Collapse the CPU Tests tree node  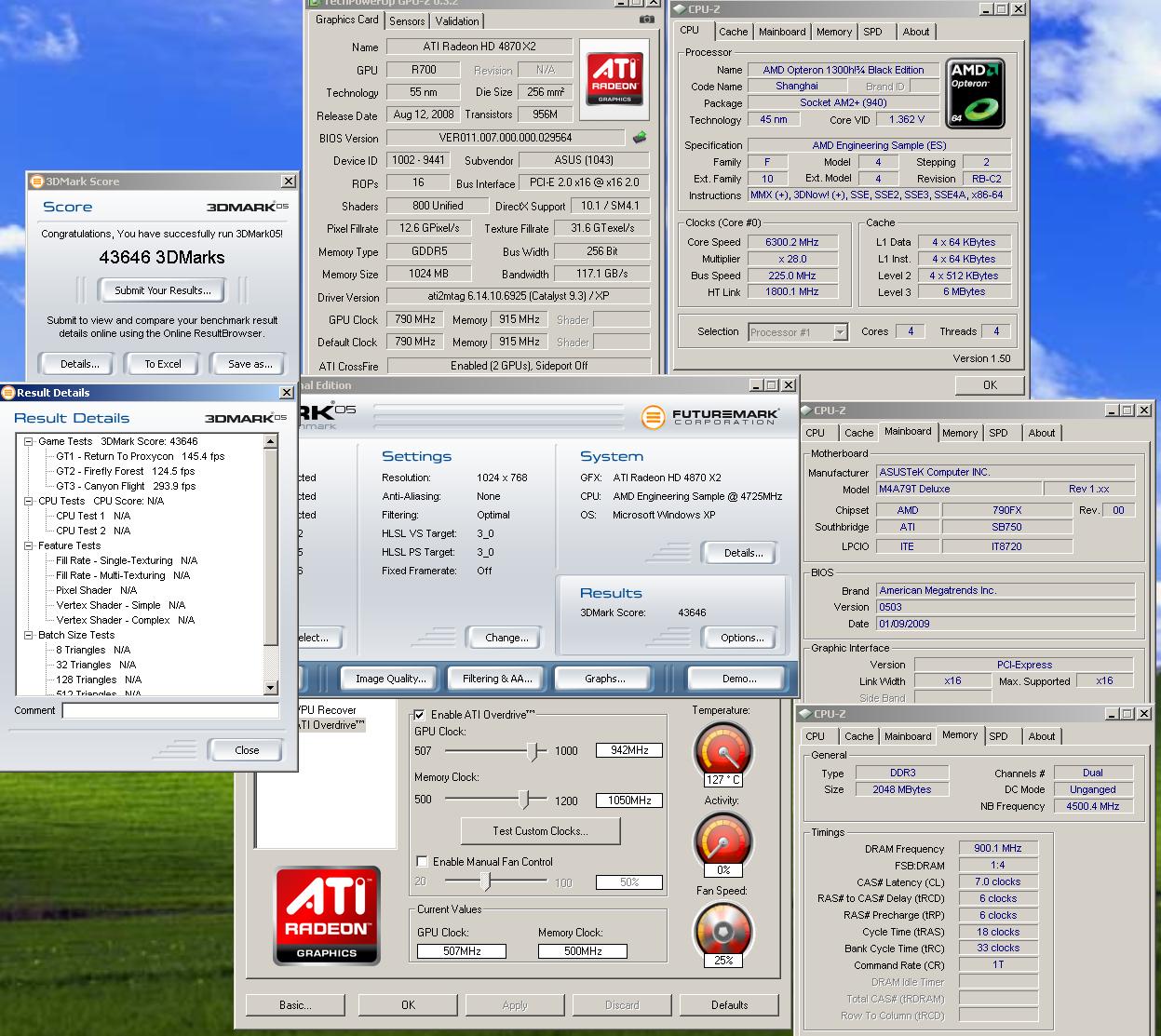tap(29, 501)
